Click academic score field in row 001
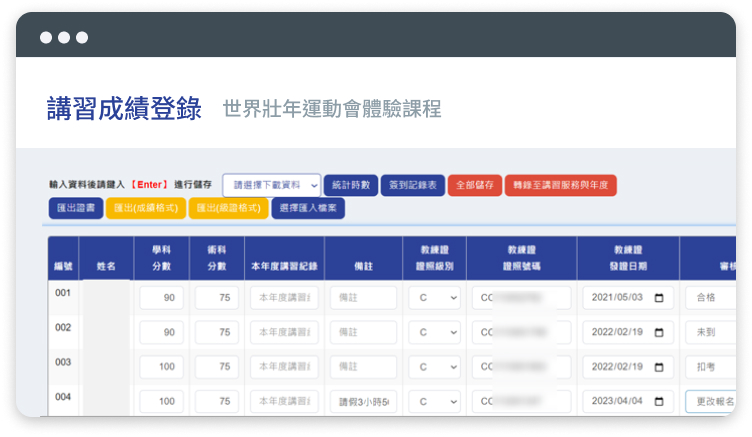 pyautogui.click(x=161, y=298)
